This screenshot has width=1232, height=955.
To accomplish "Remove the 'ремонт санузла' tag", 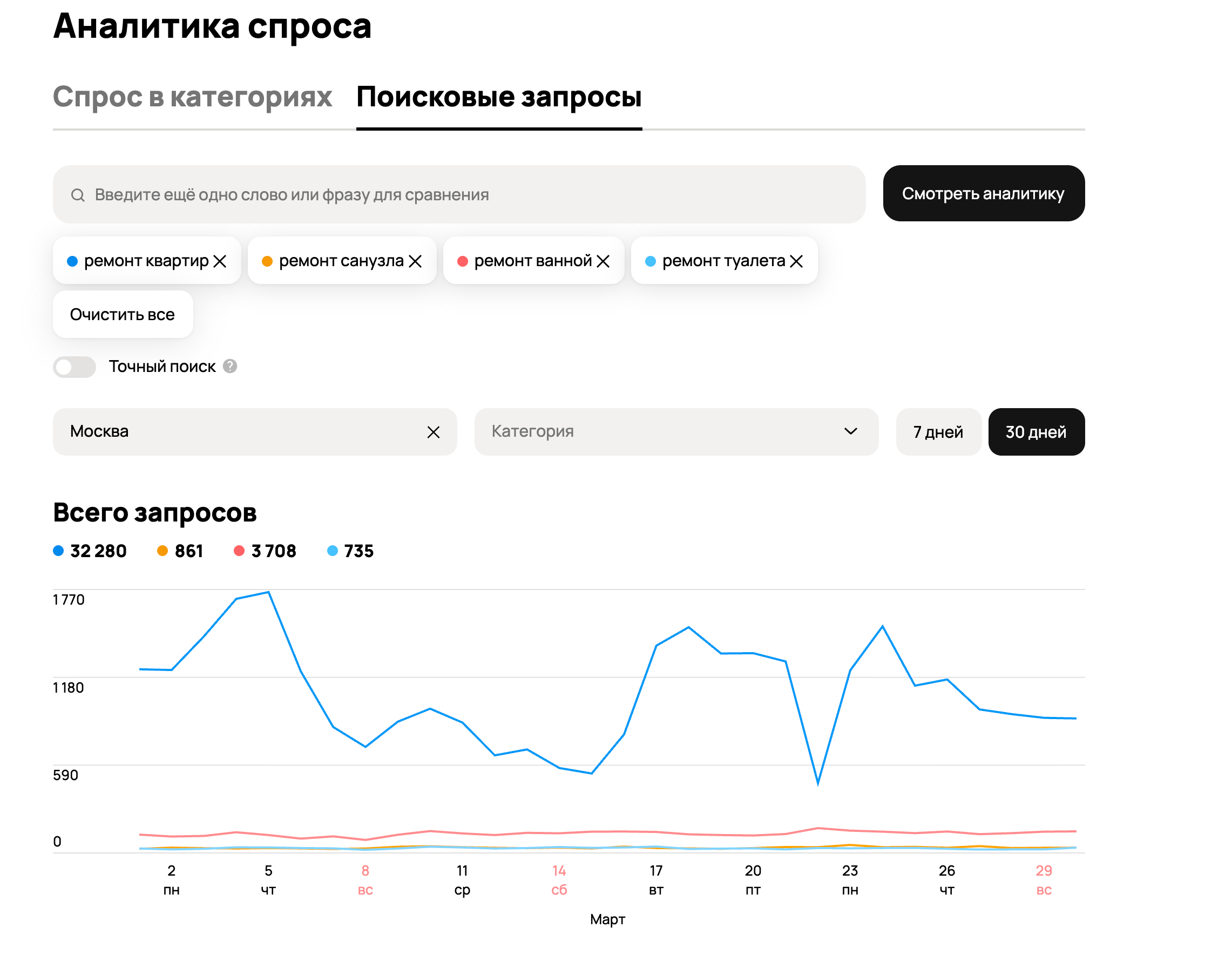I will [x=415, y=261].
